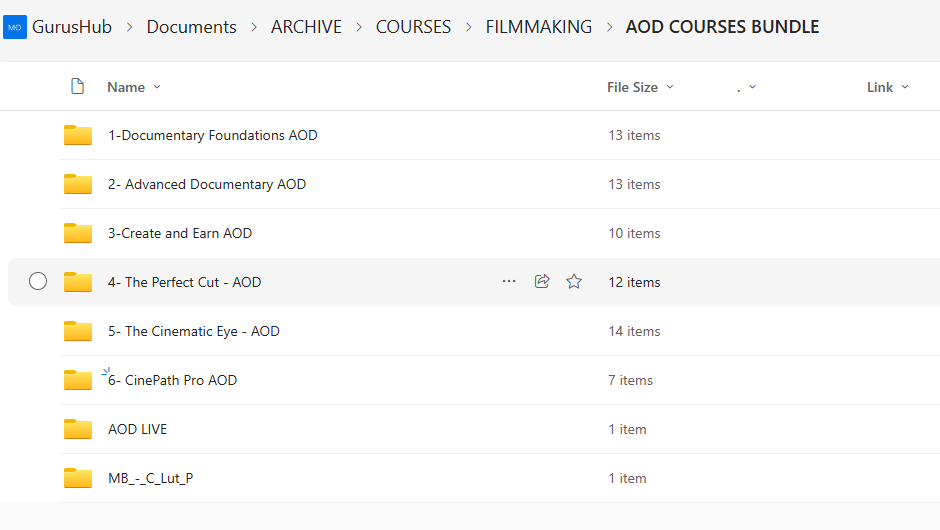The width and height of the screenshot is (940, 530).
Task: Click the file type column header icon
Action: (x=77, y=87)
